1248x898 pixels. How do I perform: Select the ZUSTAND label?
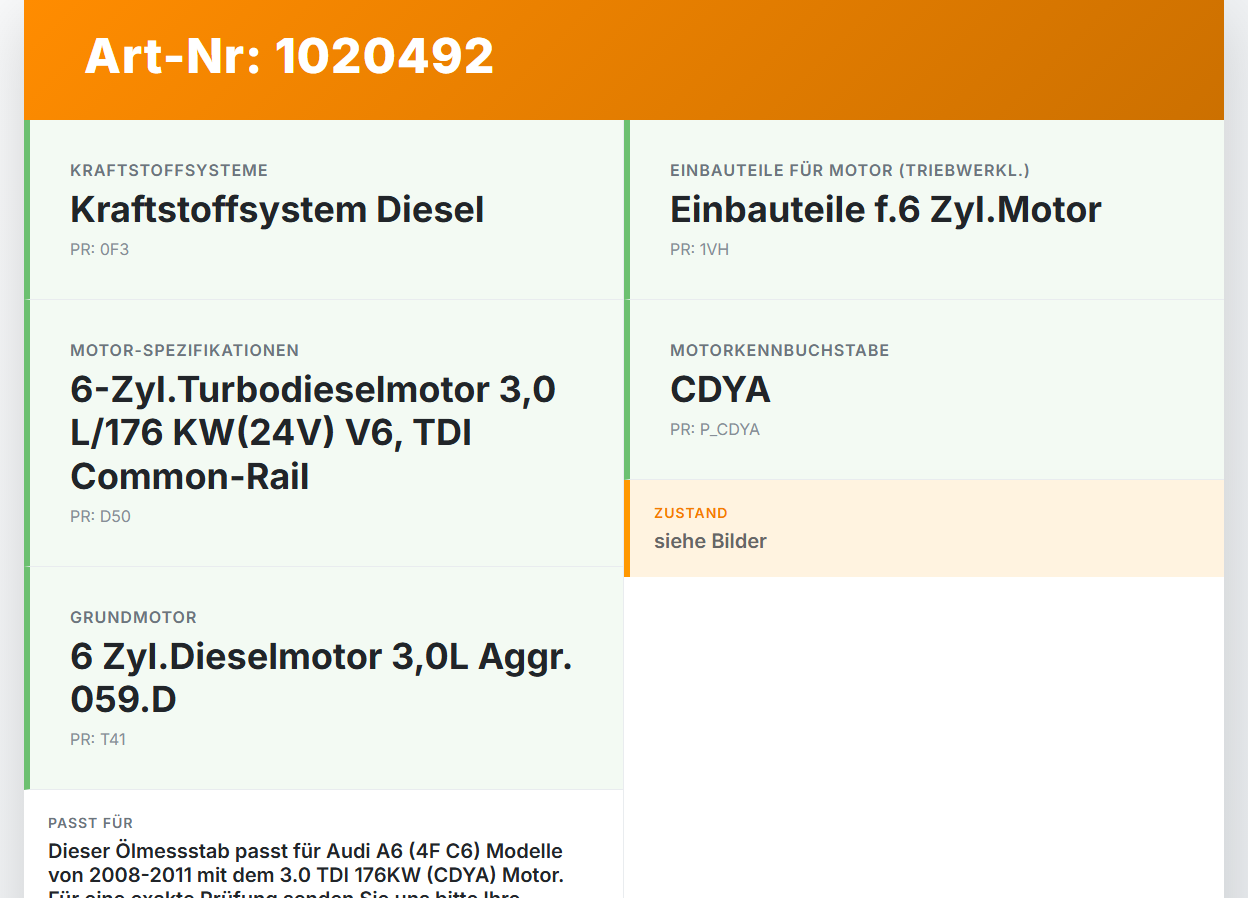pyautogui.click(x=691, y=513)
